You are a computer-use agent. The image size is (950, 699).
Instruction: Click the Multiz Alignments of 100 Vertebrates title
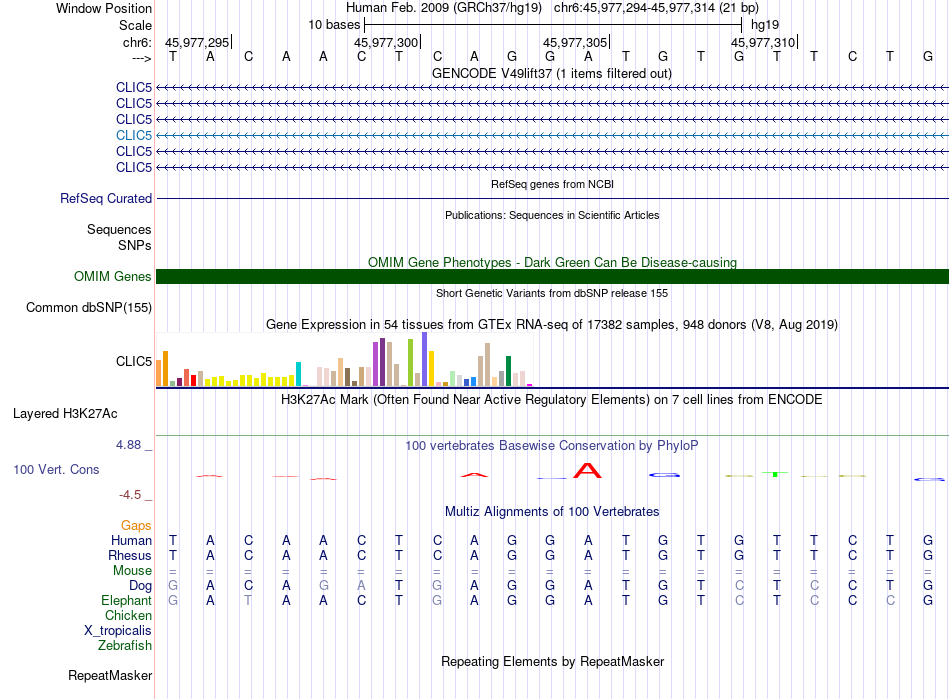coord(552,511)
